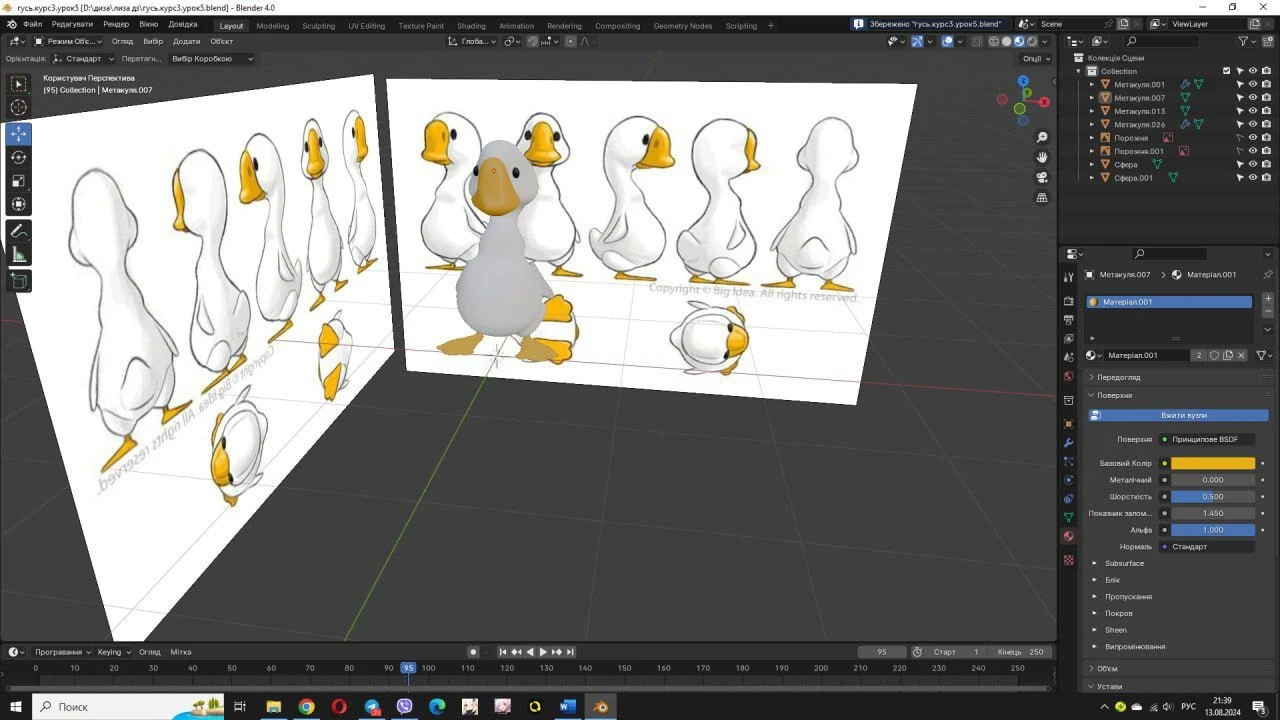Open the Редагувати menu
This screenshot has height=720, width=1280.
coord(72,24)
